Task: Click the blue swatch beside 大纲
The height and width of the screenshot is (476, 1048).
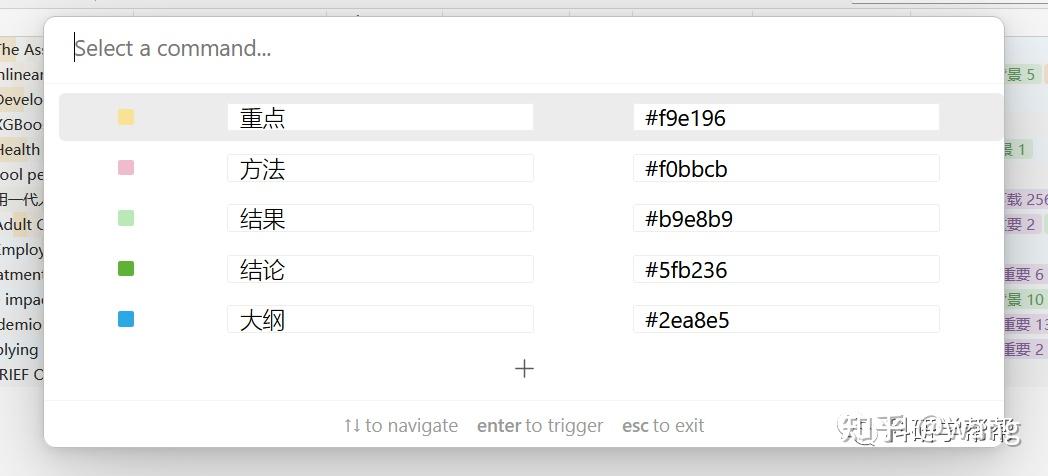Action: (x=126, y=319)
